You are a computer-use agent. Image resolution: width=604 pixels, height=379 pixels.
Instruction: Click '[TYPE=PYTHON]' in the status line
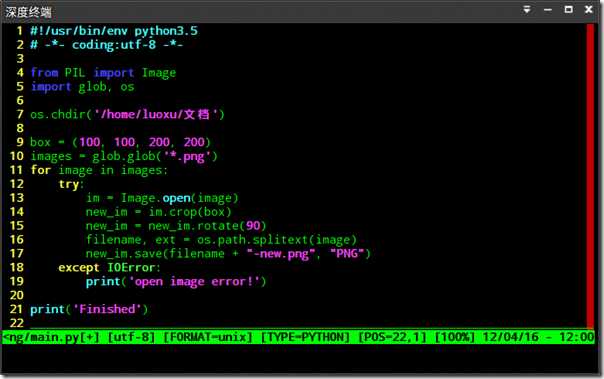click(305, 337)
